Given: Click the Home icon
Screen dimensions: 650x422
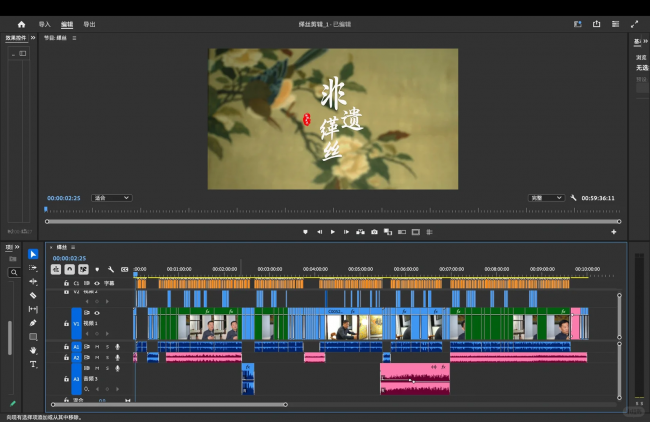Looking at the screenshot, I should tap(21, 23).
